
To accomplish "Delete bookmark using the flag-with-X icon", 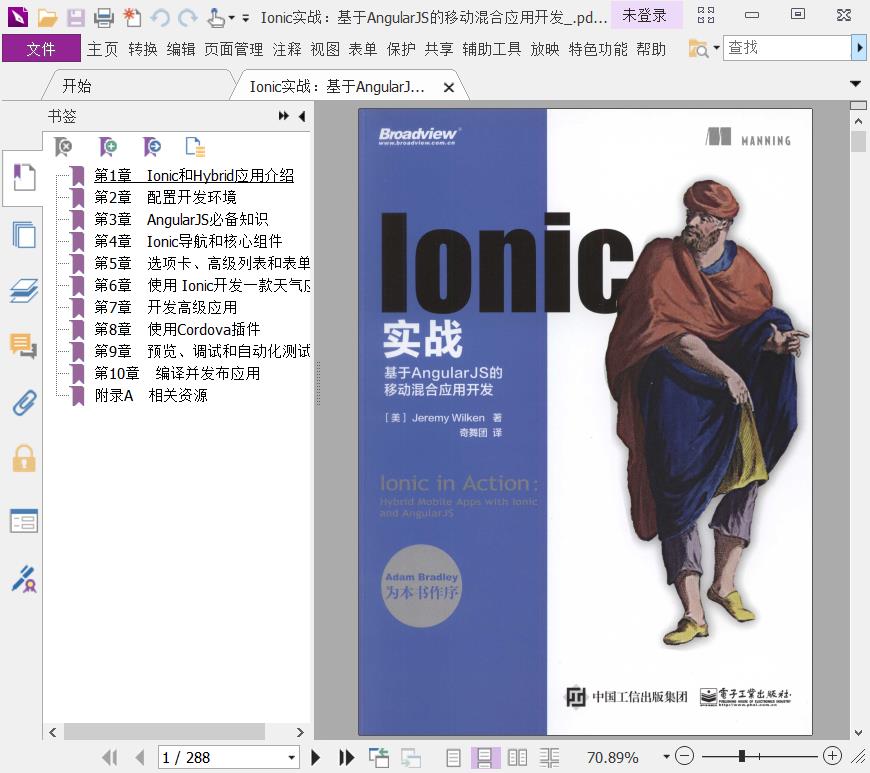I will 63,147.
